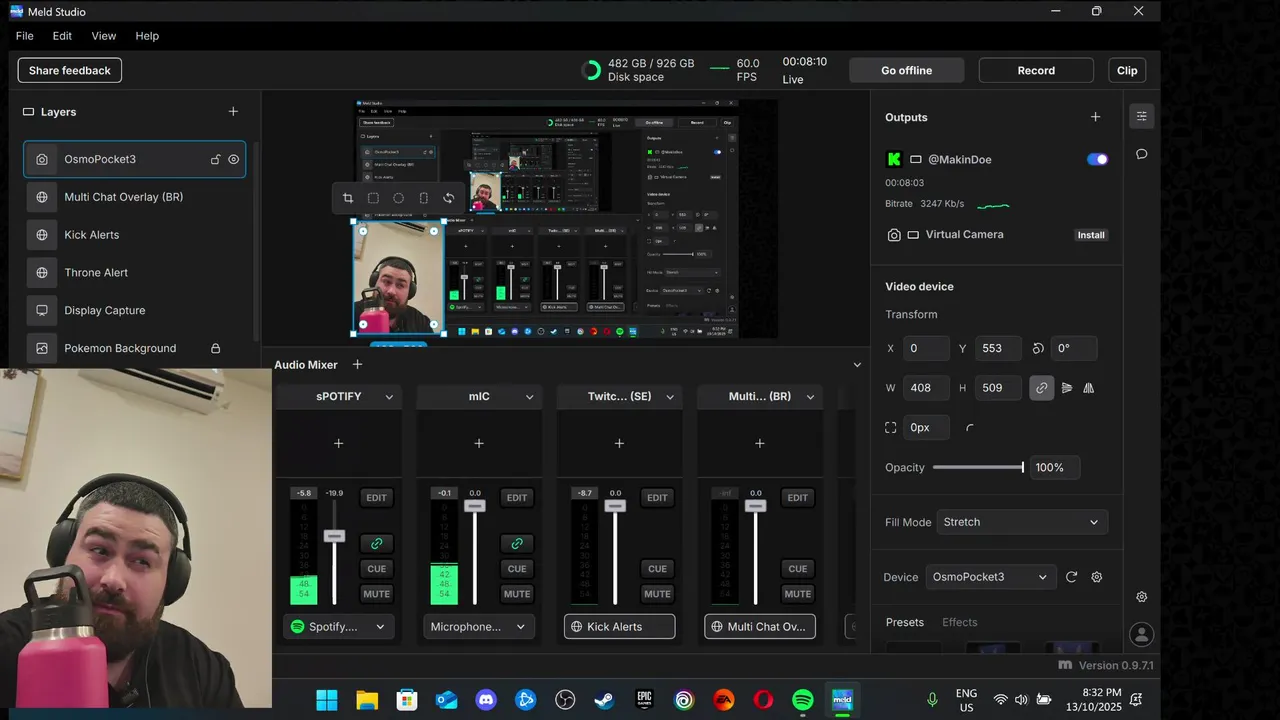Click the X position input field
The height and width of the screenshot is (720, 1280).
[926, 348]
